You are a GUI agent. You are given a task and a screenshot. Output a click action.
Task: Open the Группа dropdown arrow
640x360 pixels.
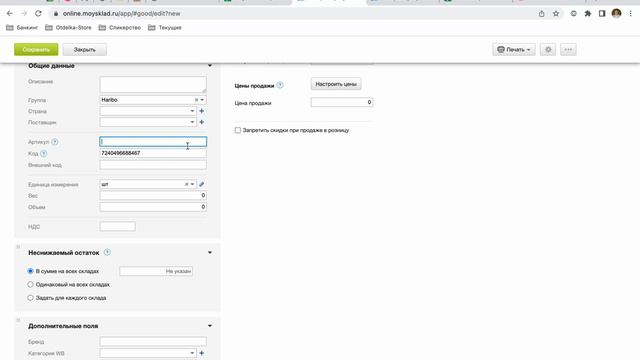click(x=202, y=100)
